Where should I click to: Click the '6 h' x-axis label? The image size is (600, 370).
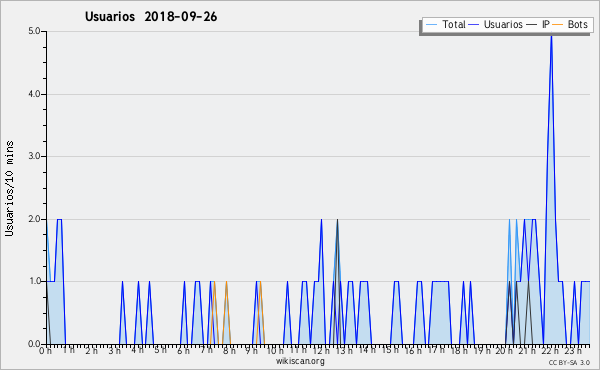tap(183, 351)
